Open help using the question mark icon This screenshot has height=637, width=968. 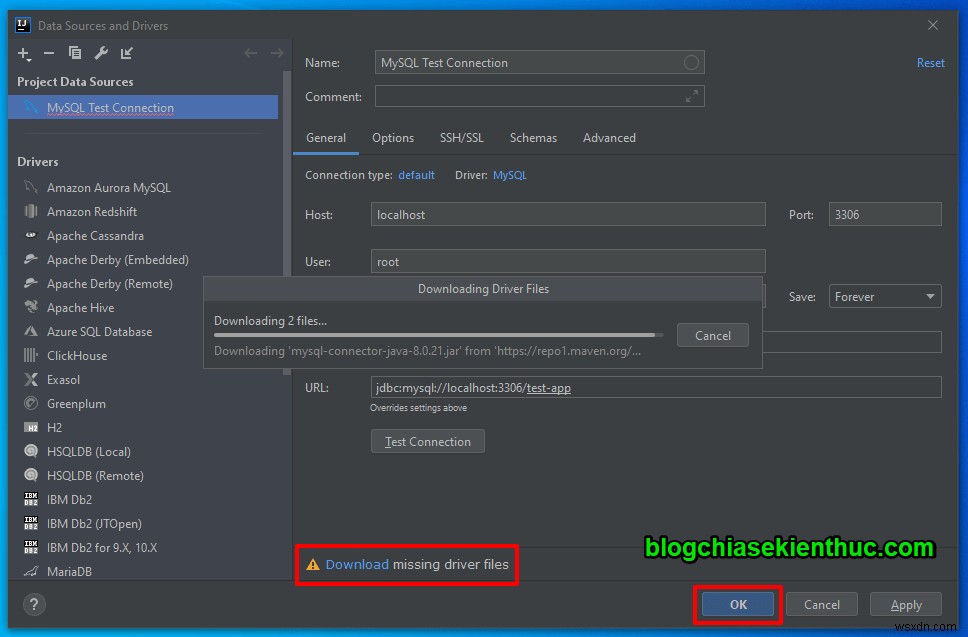click(34, 604)
